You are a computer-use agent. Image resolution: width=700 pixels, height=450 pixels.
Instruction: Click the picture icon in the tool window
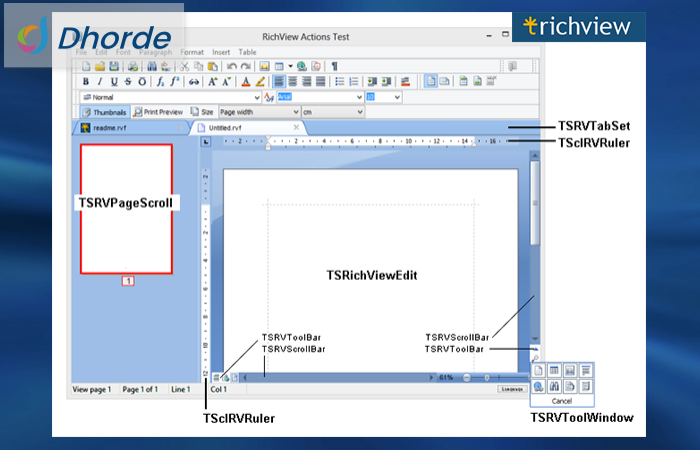570,371
